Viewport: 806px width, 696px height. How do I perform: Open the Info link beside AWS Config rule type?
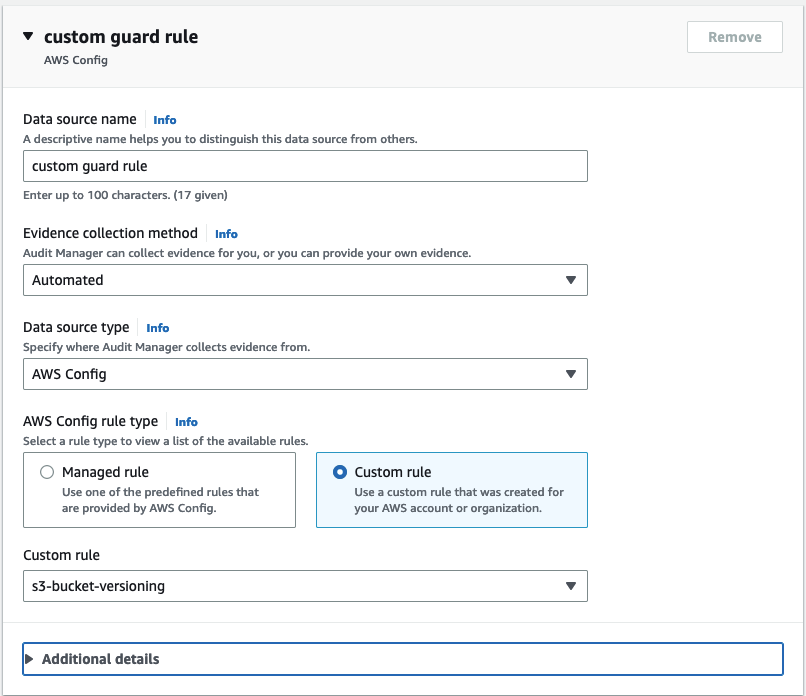tap(186, 422)
